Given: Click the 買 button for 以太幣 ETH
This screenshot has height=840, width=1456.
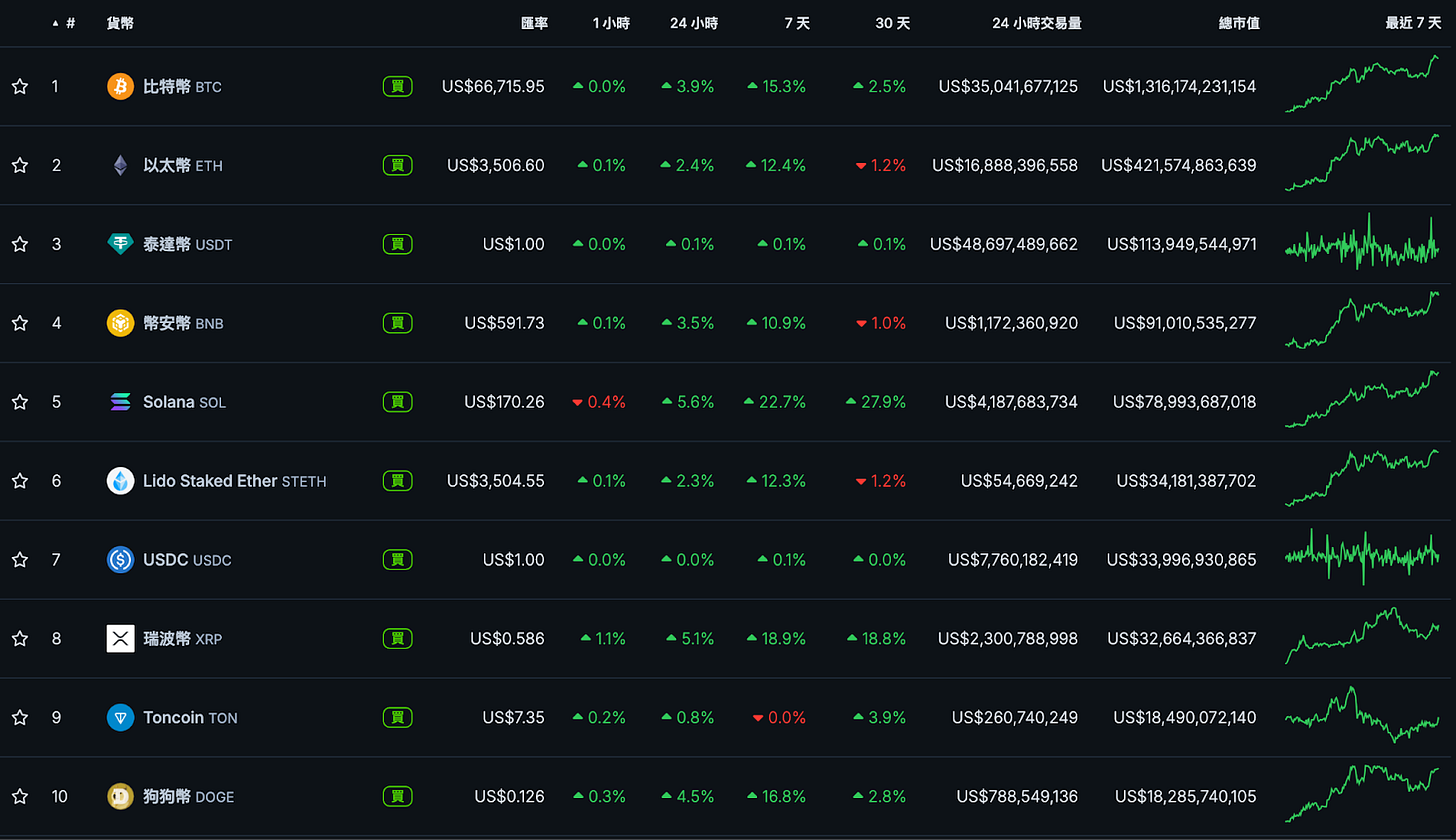Looking at the screenshot, I should 397,166.
